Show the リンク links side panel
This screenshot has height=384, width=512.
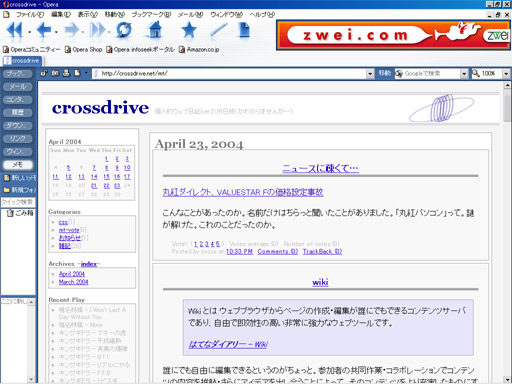click(x=18, y=139)
